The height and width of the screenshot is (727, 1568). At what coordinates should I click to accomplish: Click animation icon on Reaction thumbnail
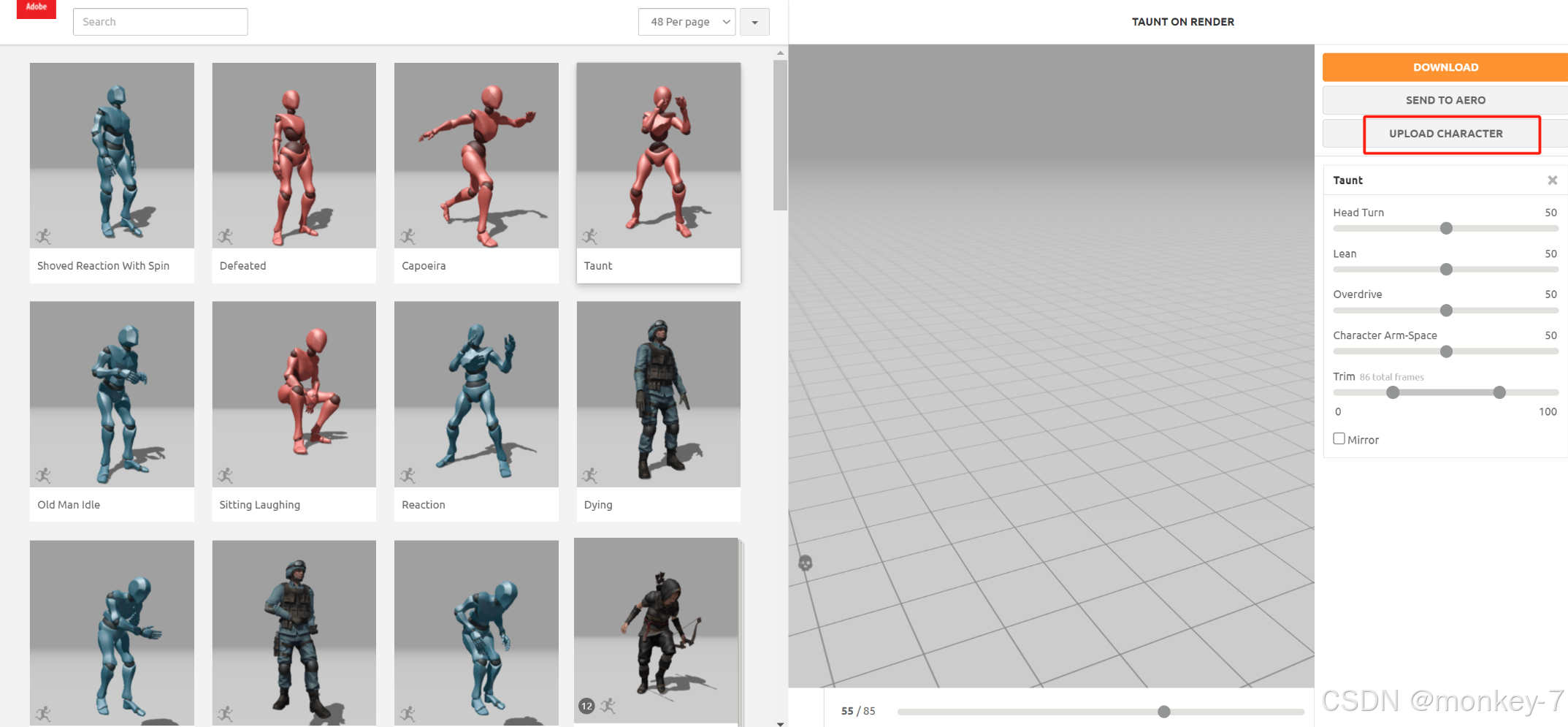click(x=408, y=476)
